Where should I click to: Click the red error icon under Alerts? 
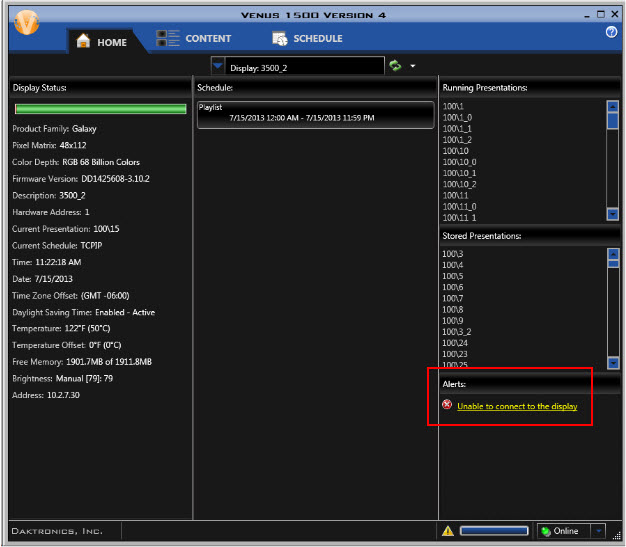pyautogui.click(x=447, y=405)
